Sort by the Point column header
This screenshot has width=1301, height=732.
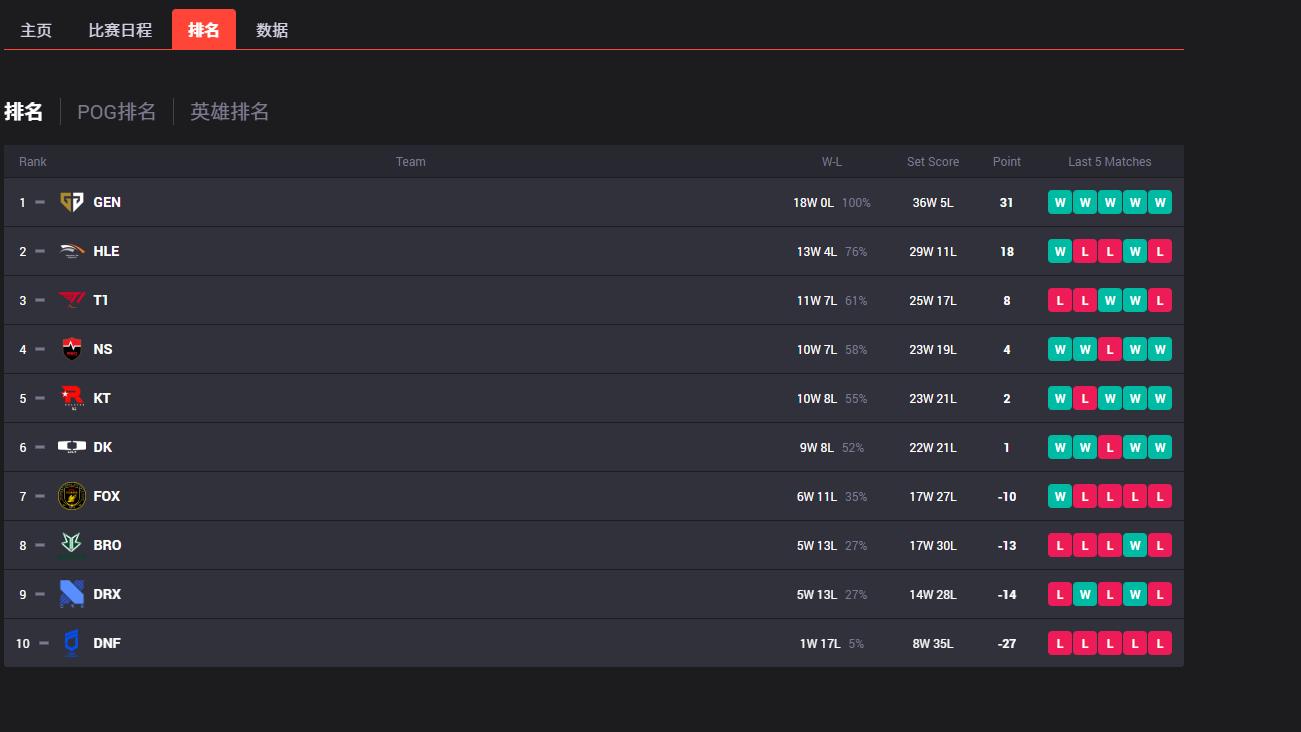(1007, 162)
